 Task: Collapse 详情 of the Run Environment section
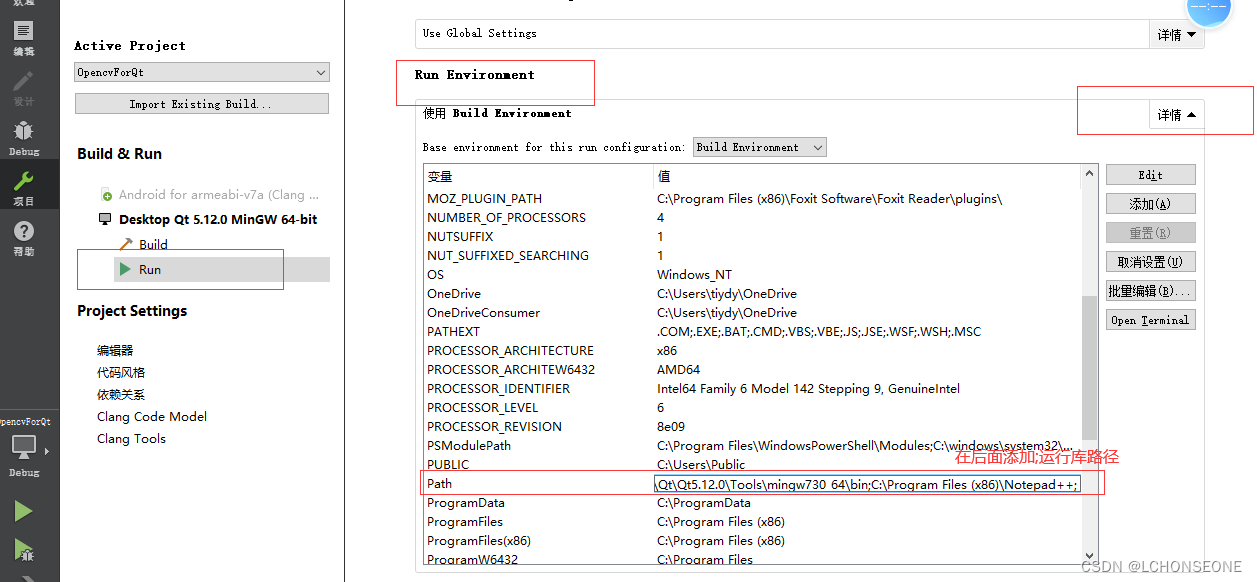pyautogui.click(x=1176, y=115)
